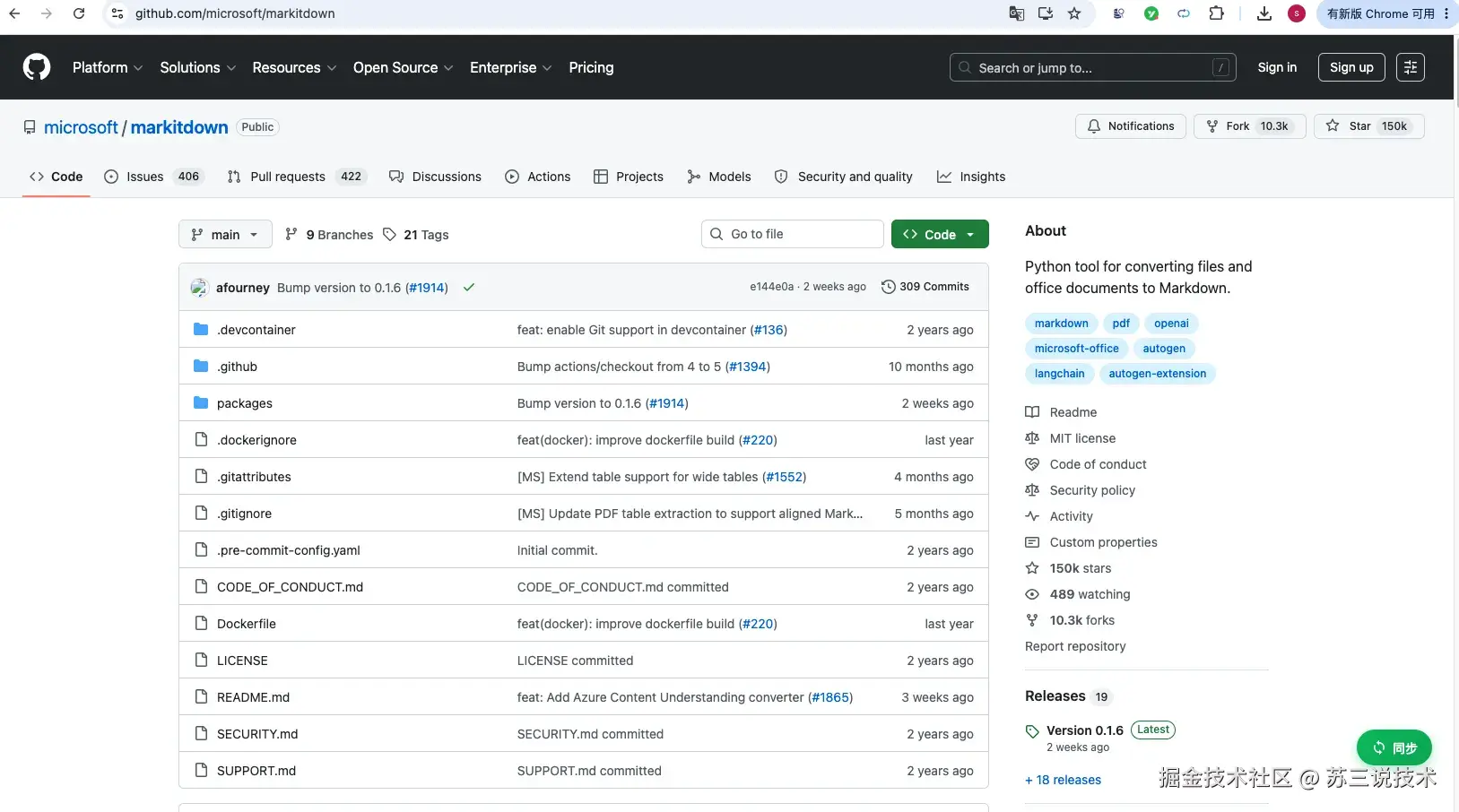Open the .github folder
This screenshot has height=812, width=1459.
237,367
